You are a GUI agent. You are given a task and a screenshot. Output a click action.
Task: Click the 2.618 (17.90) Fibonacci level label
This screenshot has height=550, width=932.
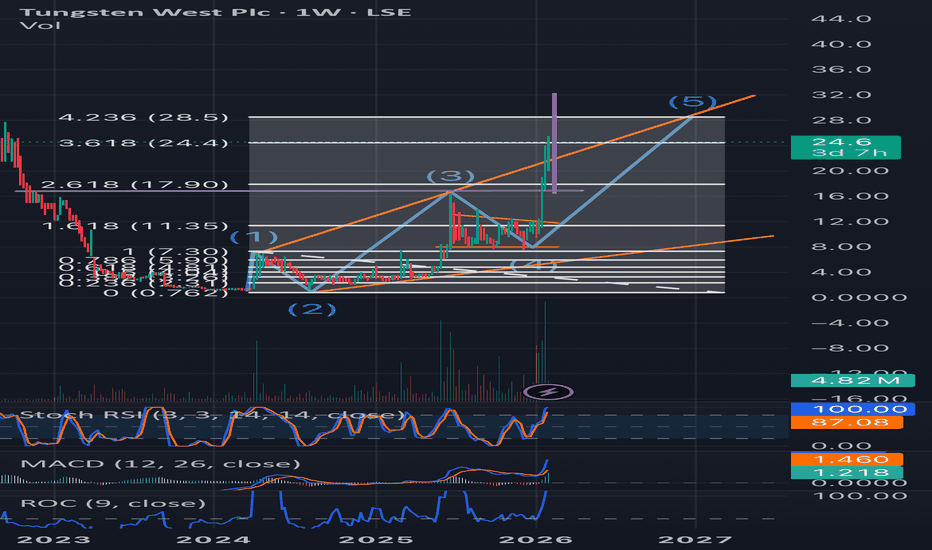(134, 184)
